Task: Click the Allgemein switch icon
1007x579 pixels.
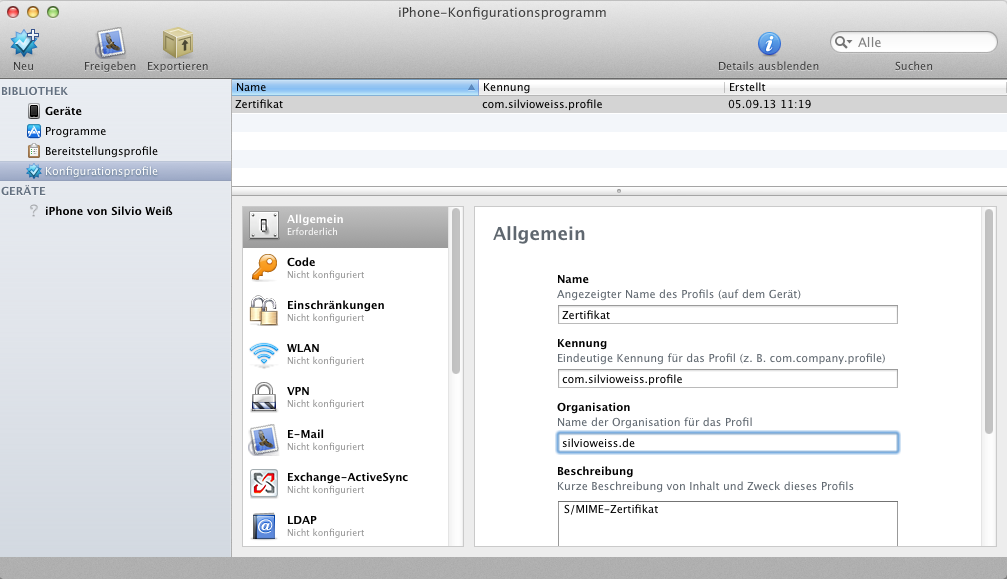Action: (x=264, y=225)
